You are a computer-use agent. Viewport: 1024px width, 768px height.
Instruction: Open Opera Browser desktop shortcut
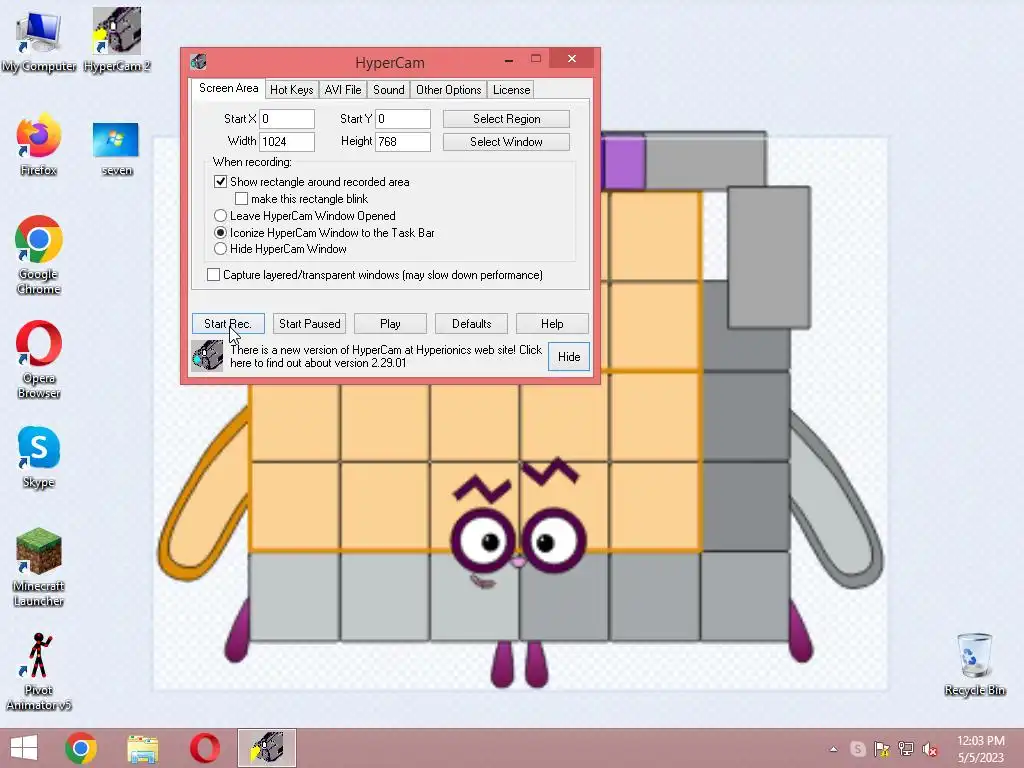pos(39,359)
